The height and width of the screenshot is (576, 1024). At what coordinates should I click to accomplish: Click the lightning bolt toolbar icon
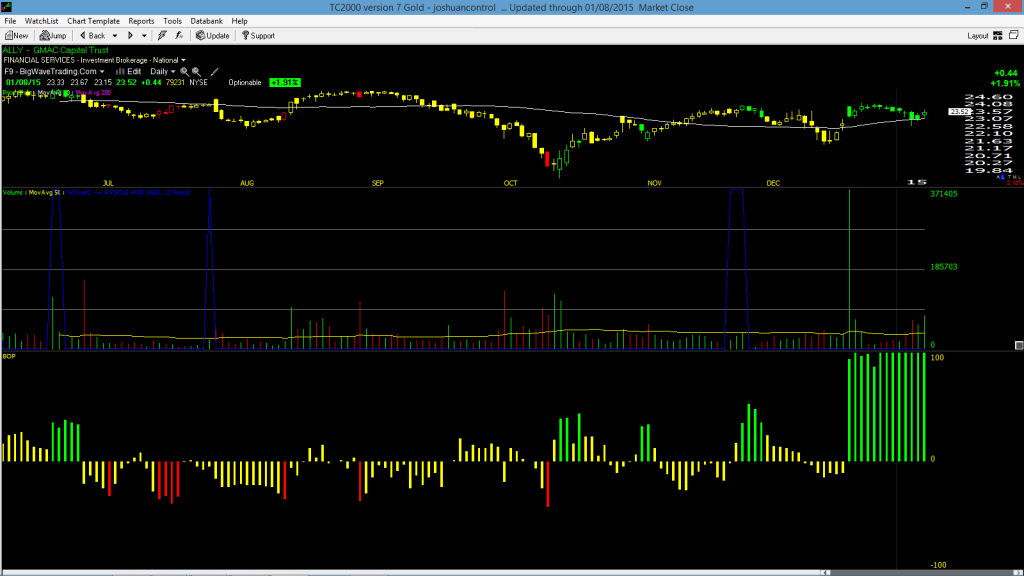click(x=162, y=36)
